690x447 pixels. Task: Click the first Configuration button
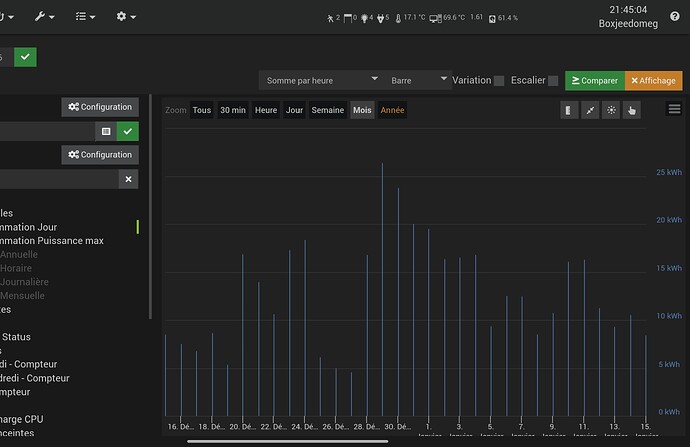pyautogui.click(x=100, y=107)
